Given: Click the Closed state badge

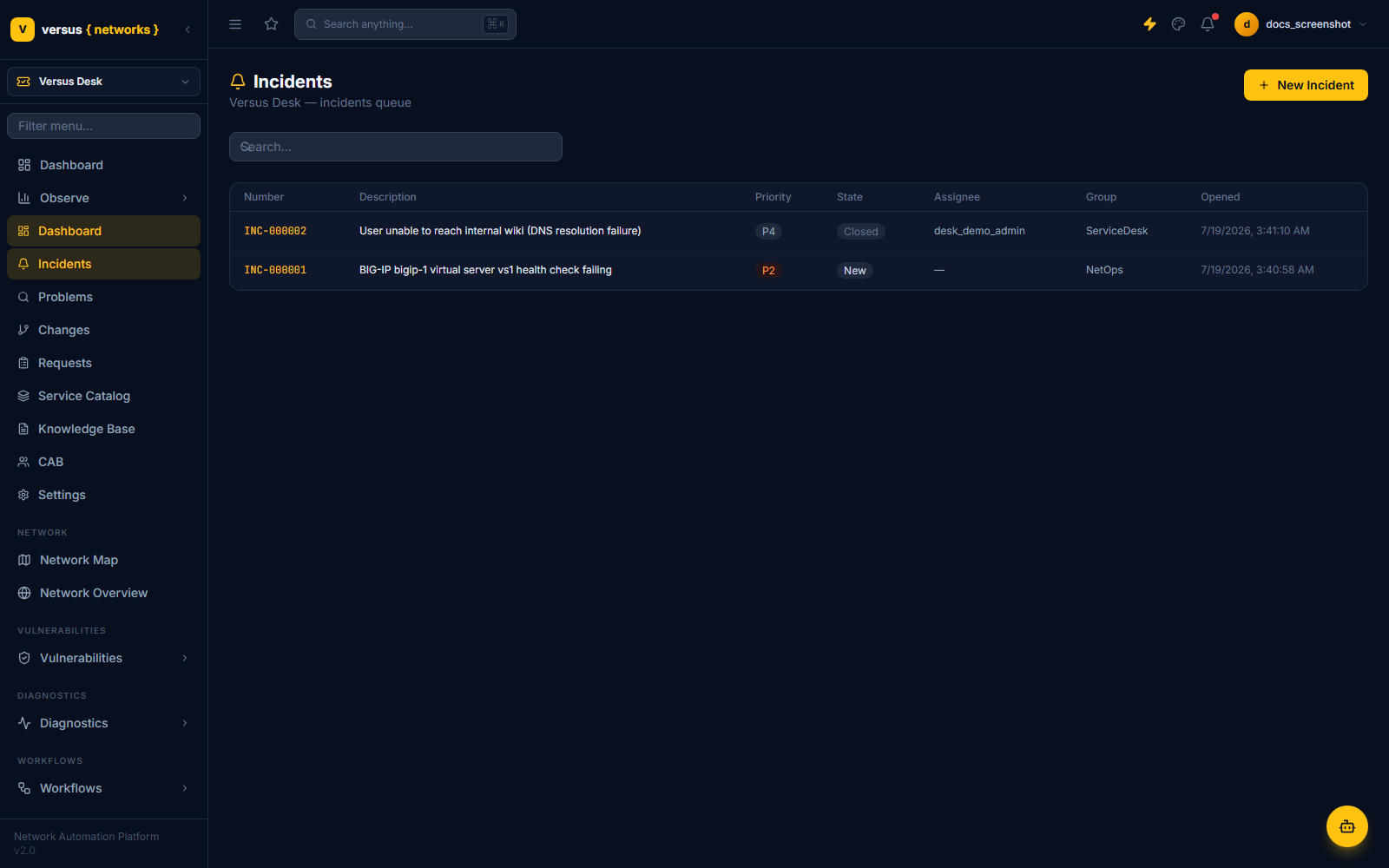Looking at the screenshot, I should (x=860, y=232).
